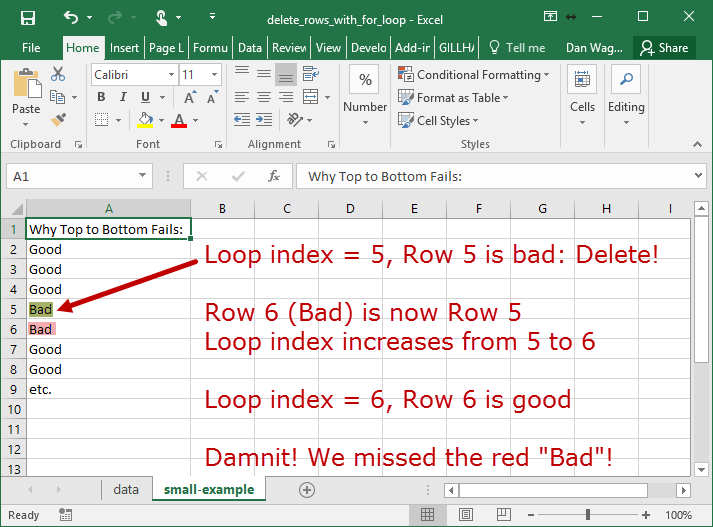The image size is (713, 527).
Task: Decrease font size with smaller A
Action: pyautogui.click(x=212, y=97)
